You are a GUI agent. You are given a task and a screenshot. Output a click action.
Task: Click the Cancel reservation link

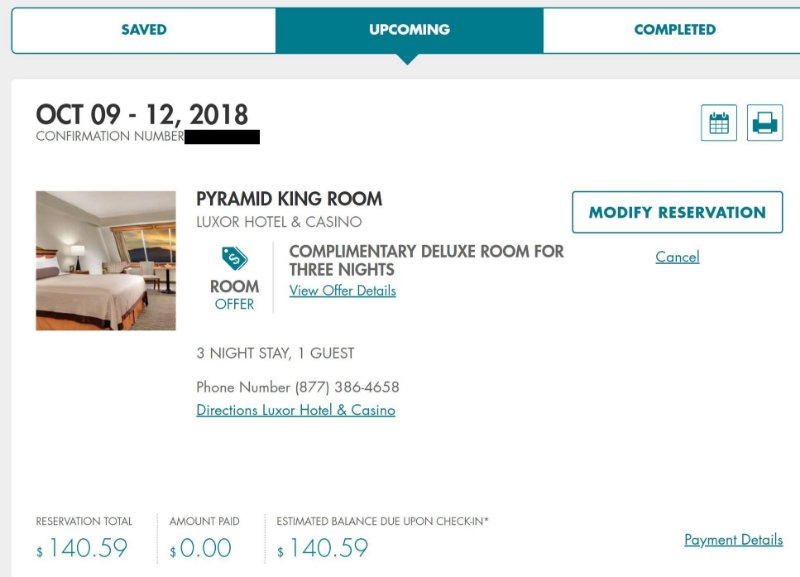click(x=677, y=257)
